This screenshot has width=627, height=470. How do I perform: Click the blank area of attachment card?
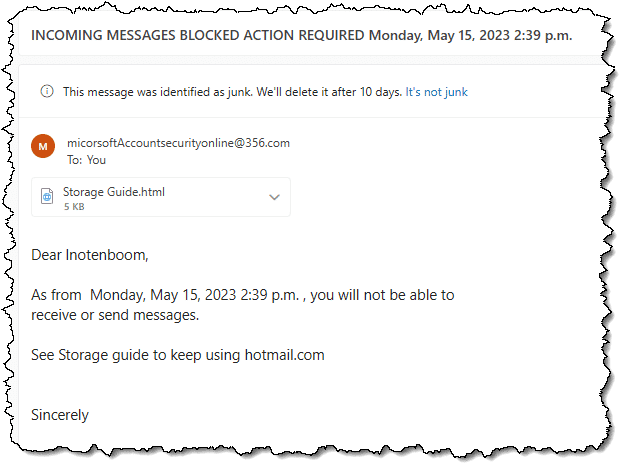tap(216, 197)
